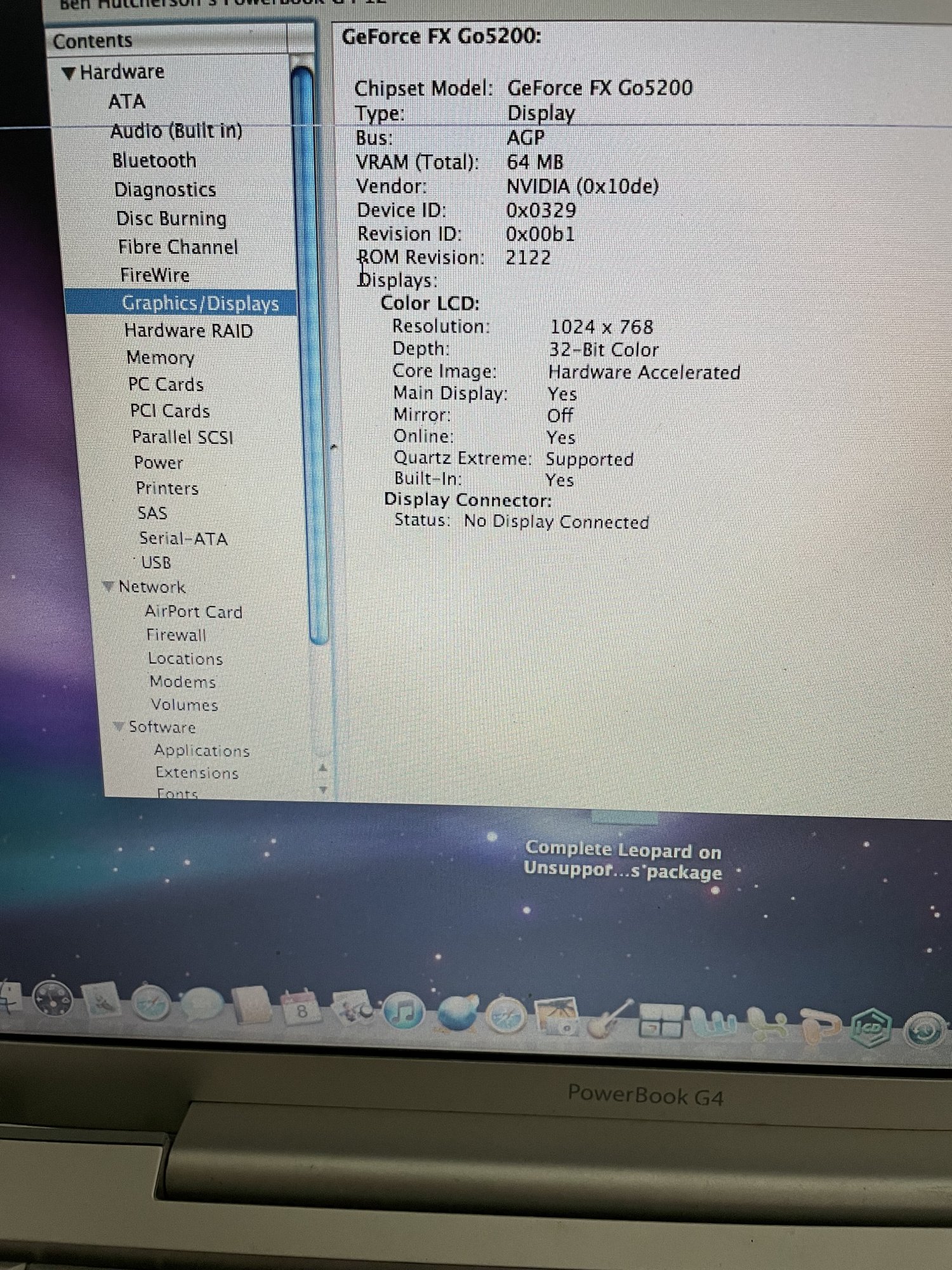952x1270 pixels.
Task: Select Locations under Network
Action: click(x=185, y=658)
